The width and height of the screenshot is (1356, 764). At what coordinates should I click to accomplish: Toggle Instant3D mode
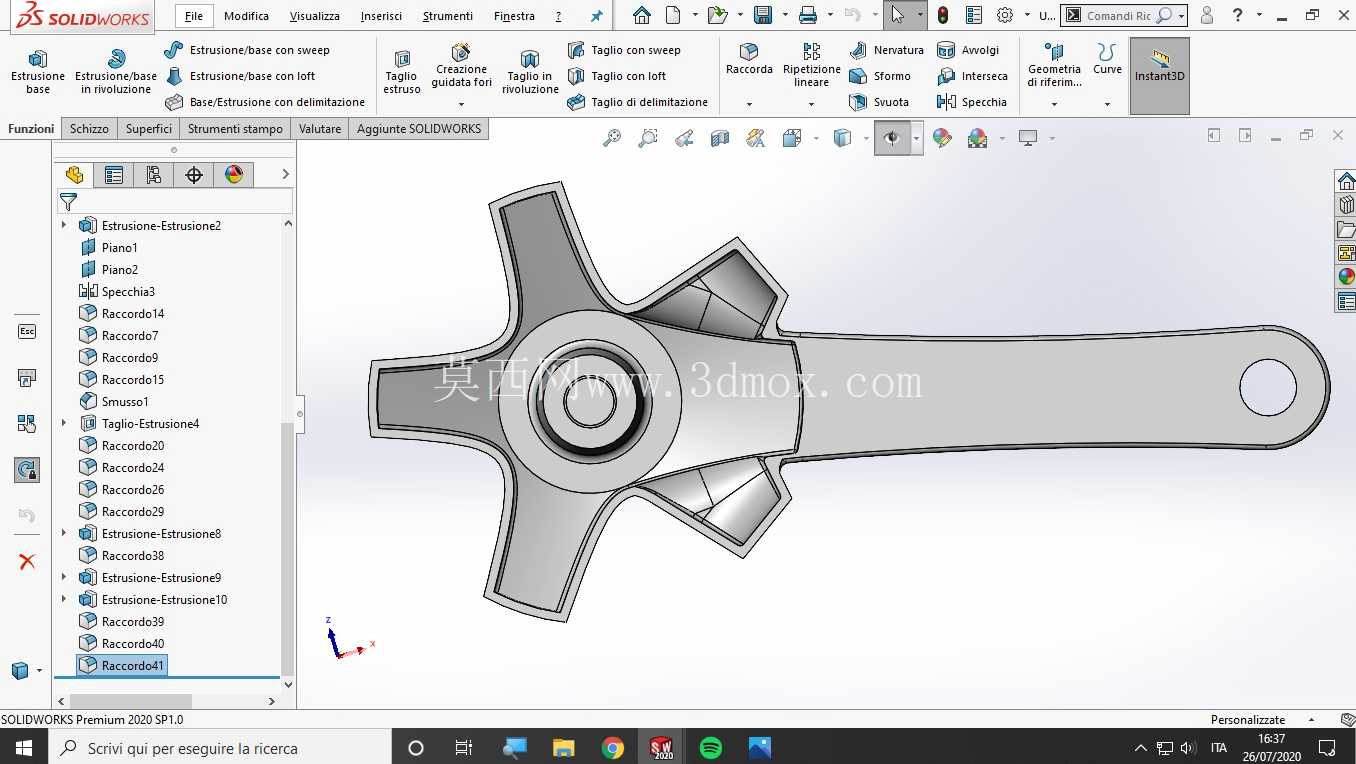(x=1160, y=76)
